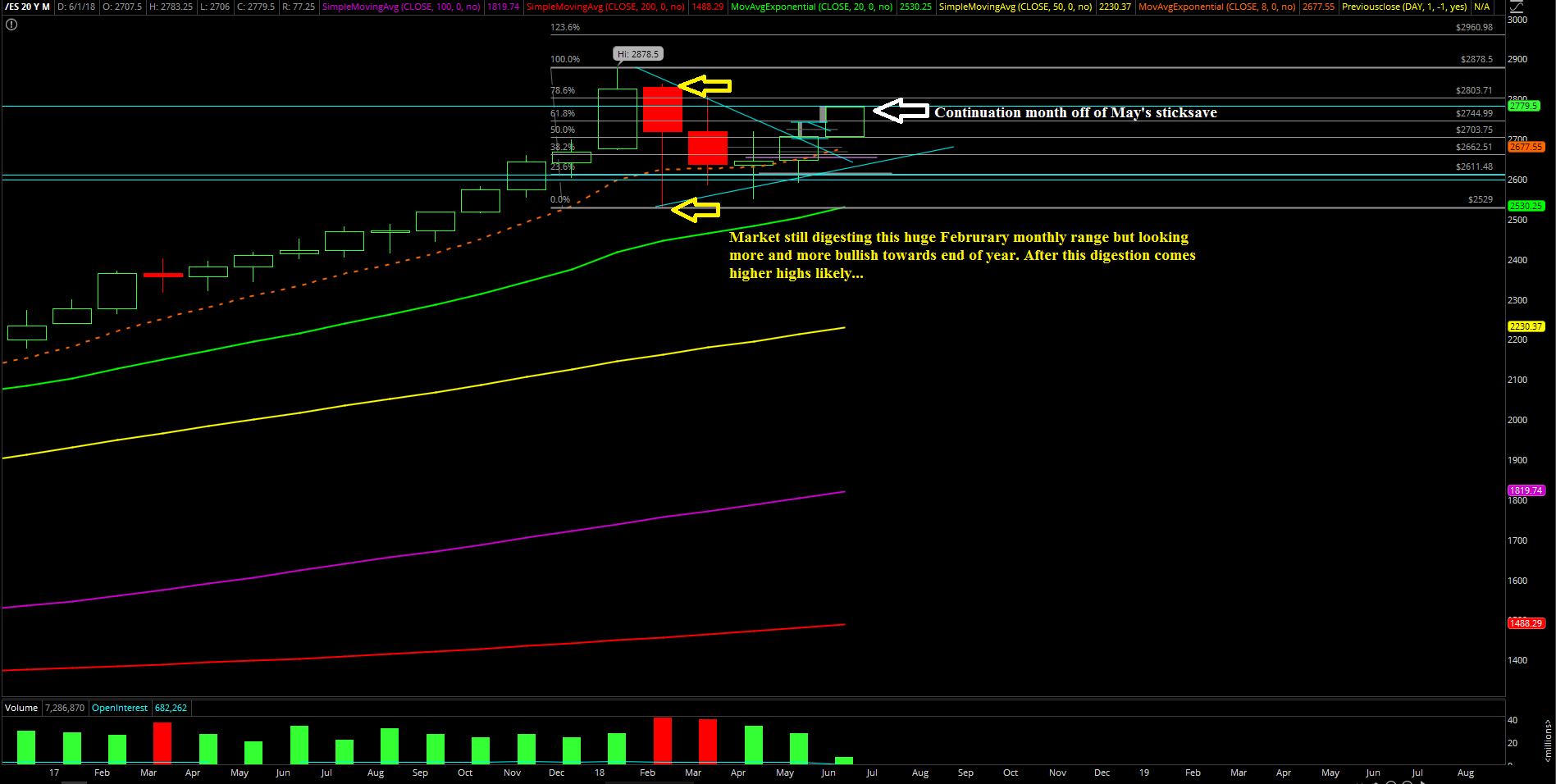Click the N/A value in the header
The height and width of the screenshot is (784, 1556).
coord(1481,7)
